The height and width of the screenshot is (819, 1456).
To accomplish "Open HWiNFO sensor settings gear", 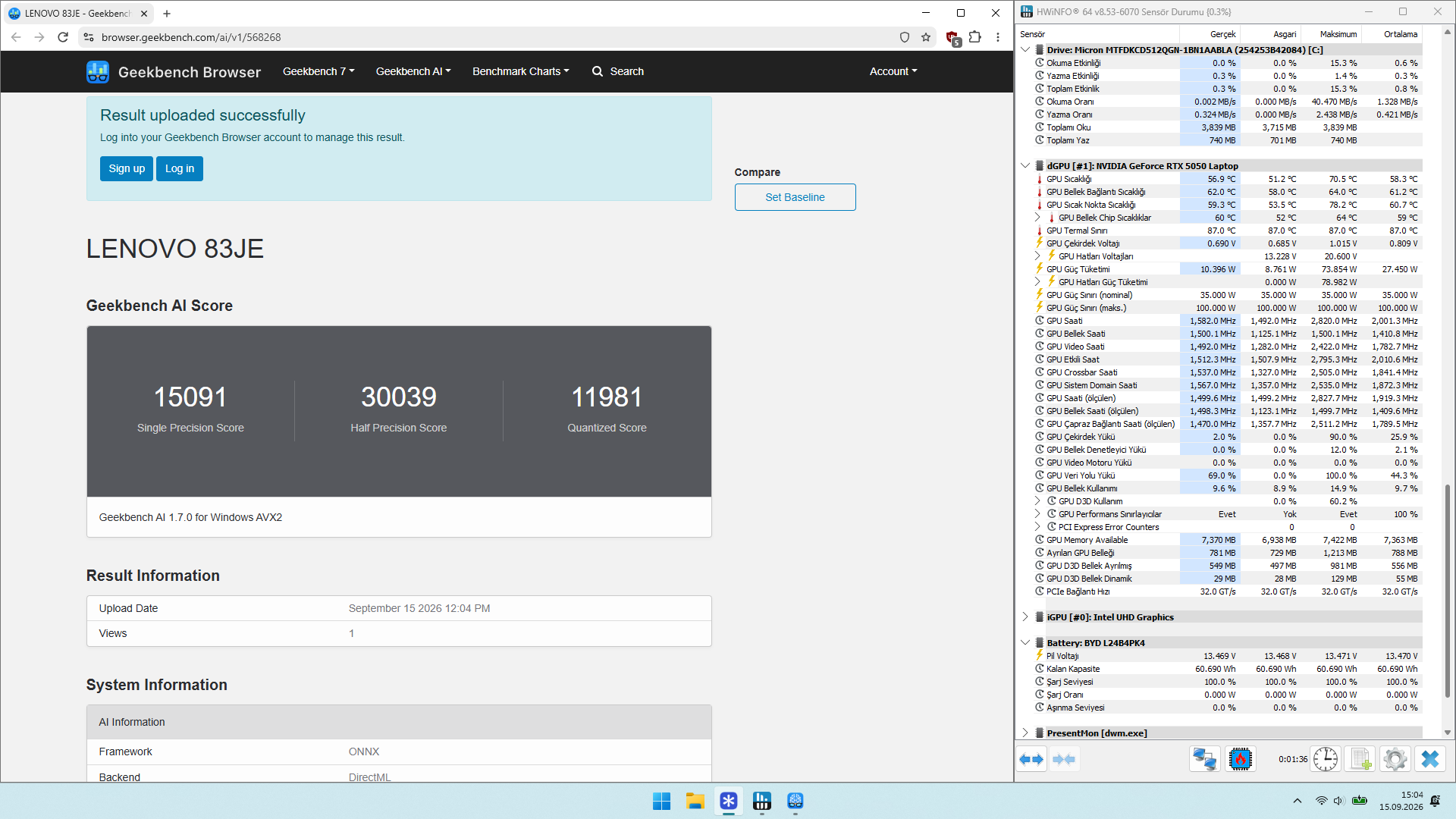I will point(1395,759).
